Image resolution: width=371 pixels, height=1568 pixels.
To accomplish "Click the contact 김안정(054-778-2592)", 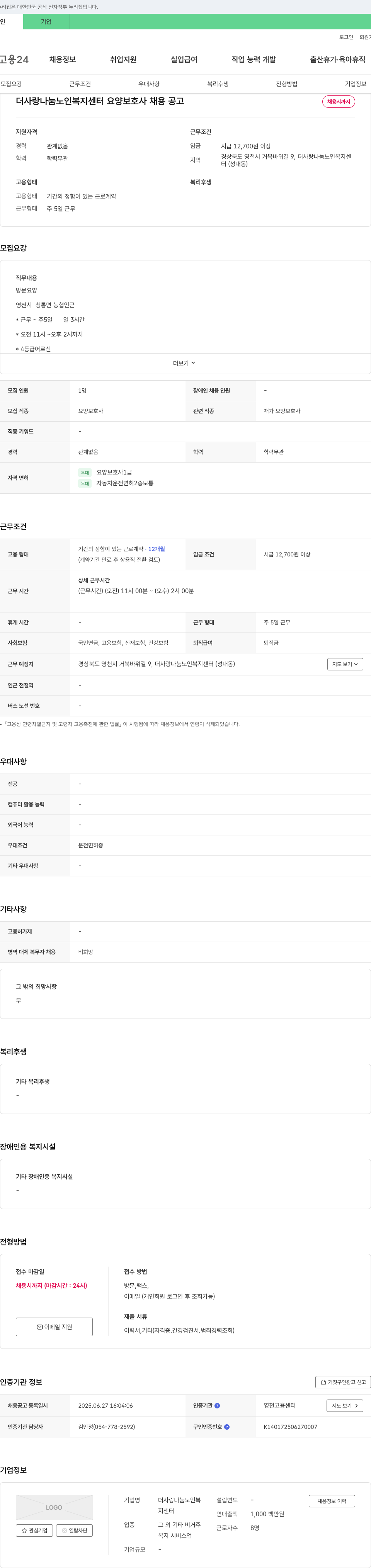I will (107, 1427).
